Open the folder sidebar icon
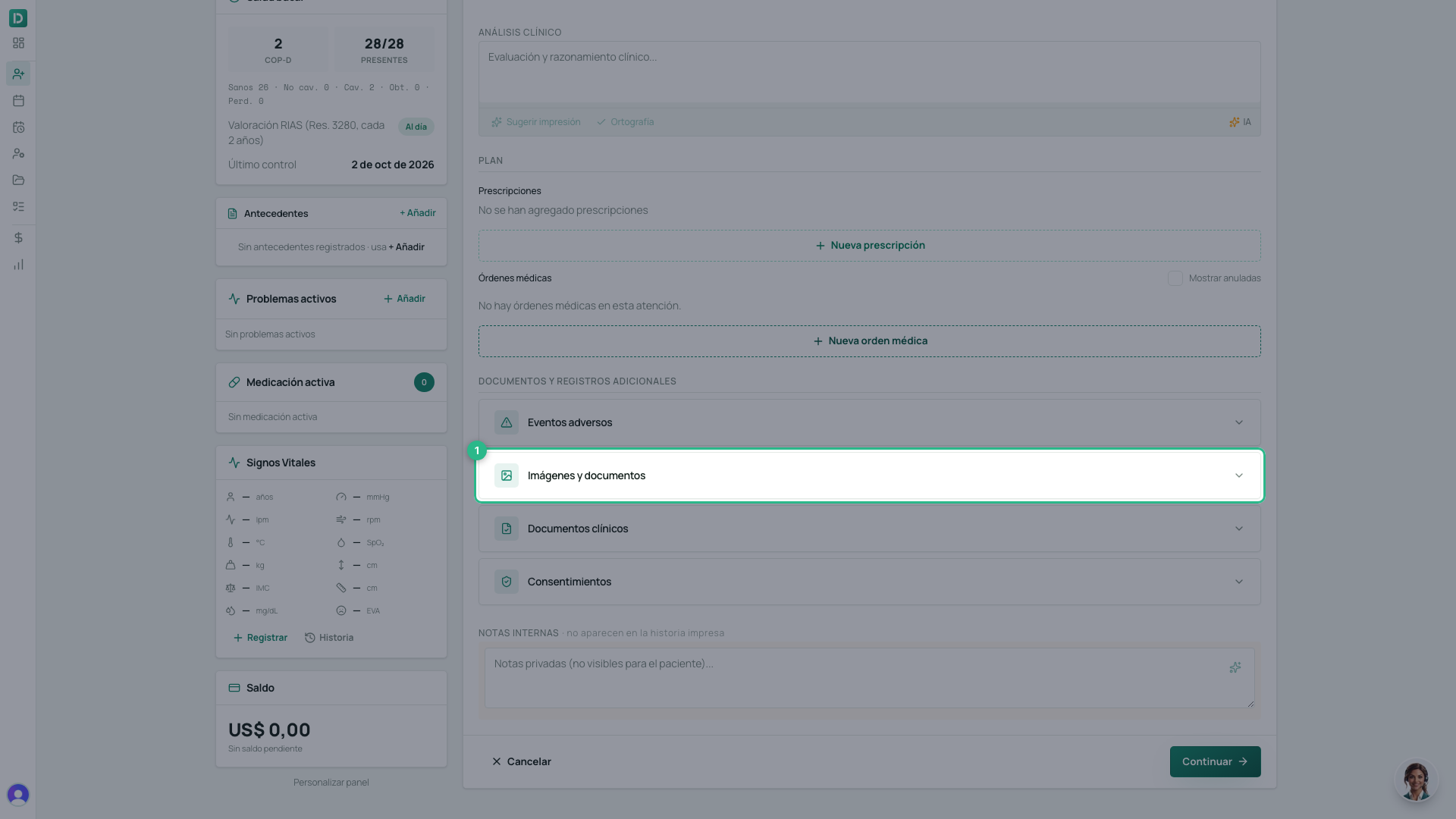 click(18, 180)
